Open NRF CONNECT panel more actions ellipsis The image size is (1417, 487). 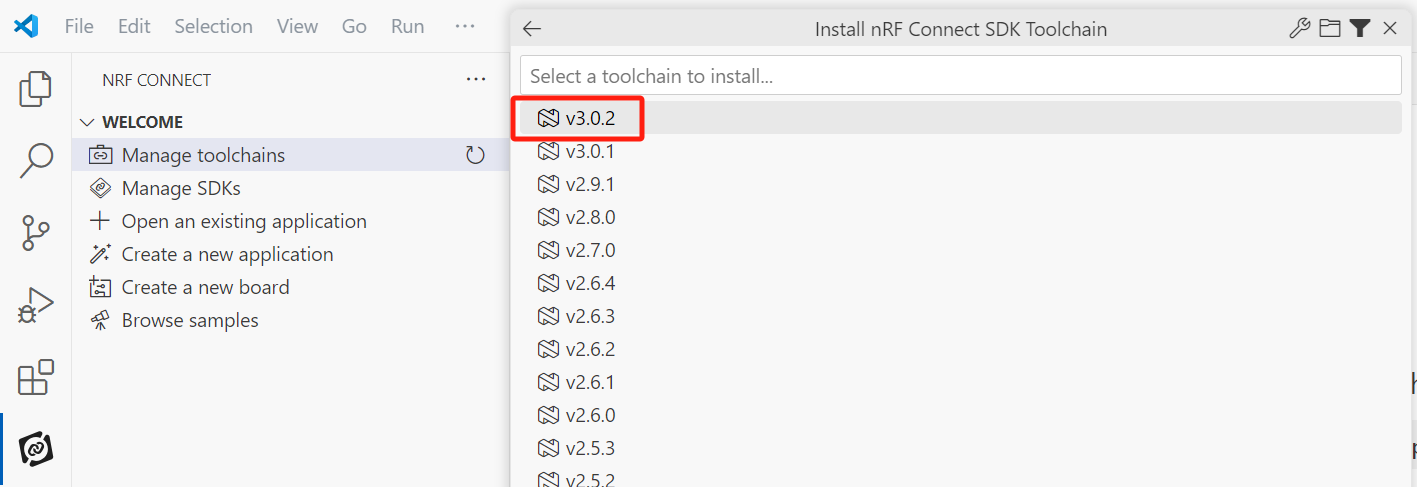pyautogui.click(x=476, y=79)
